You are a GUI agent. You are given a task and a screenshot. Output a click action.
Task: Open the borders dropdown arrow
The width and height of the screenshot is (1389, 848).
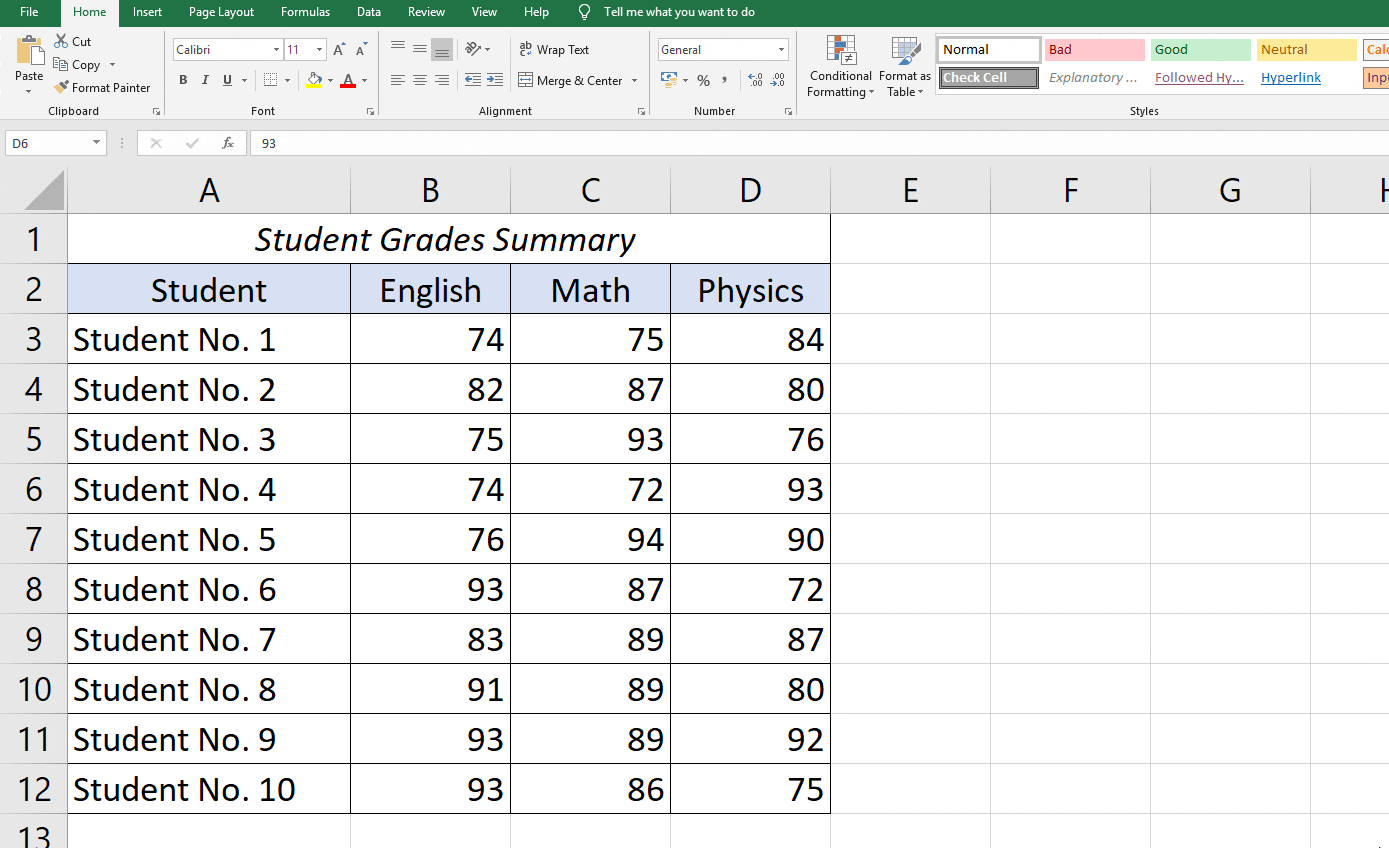click(x=287, y=80)
